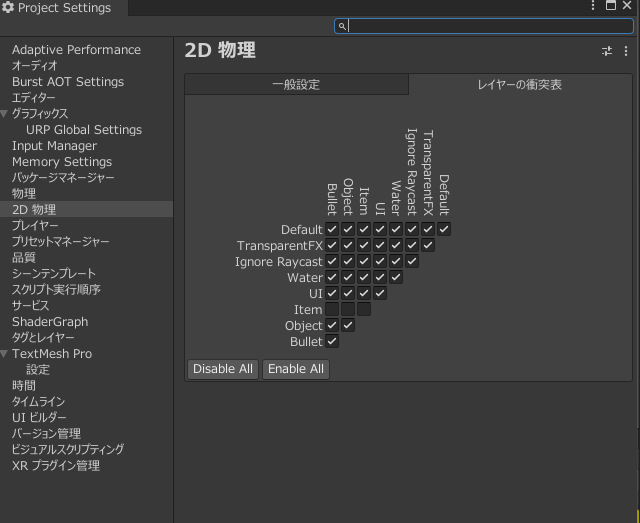Collapse the グラフィックス tree section

pos(4,114)
